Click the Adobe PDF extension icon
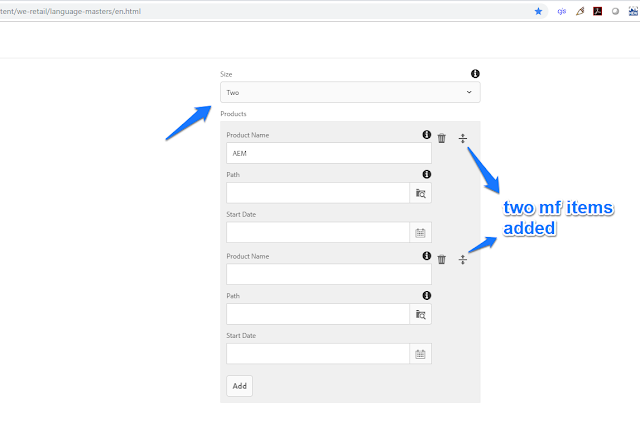The width and height of the screenshot is (640, 434). [598, 11]
